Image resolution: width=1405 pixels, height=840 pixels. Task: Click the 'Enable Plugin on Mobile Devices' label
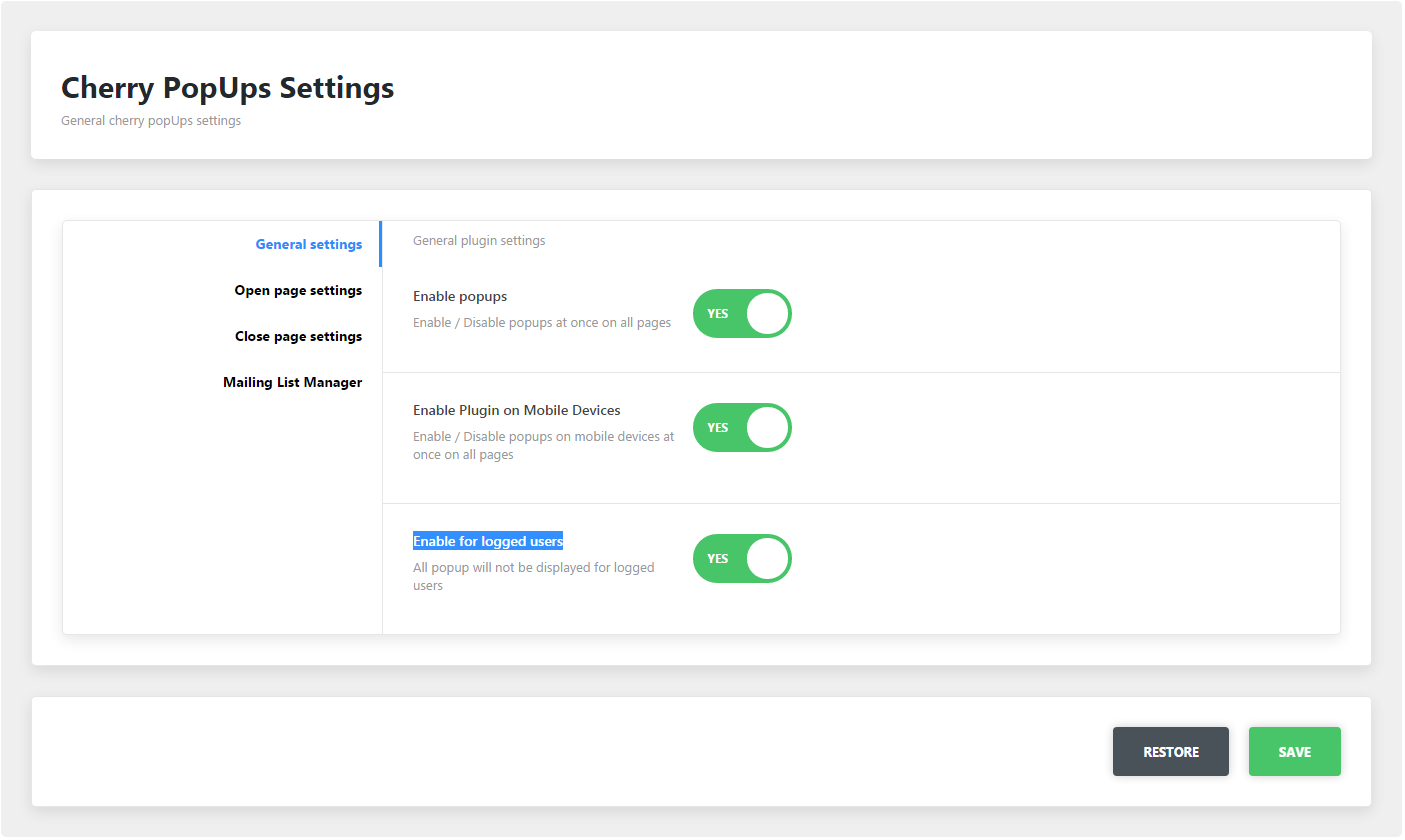[x=516, y=411]
